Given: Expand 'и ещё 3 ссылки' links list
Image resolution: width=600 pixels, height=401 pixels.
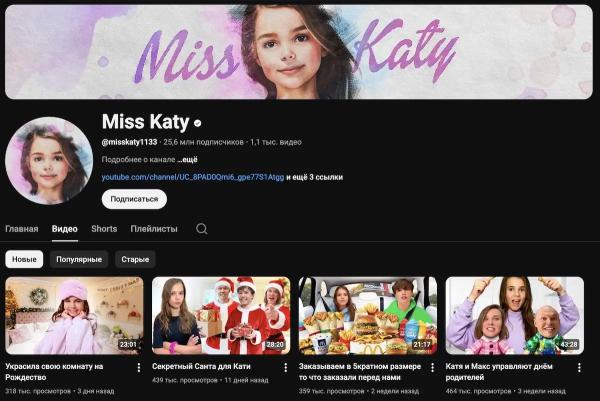Looking at the screenshot, I should click(x=315, y=177).
